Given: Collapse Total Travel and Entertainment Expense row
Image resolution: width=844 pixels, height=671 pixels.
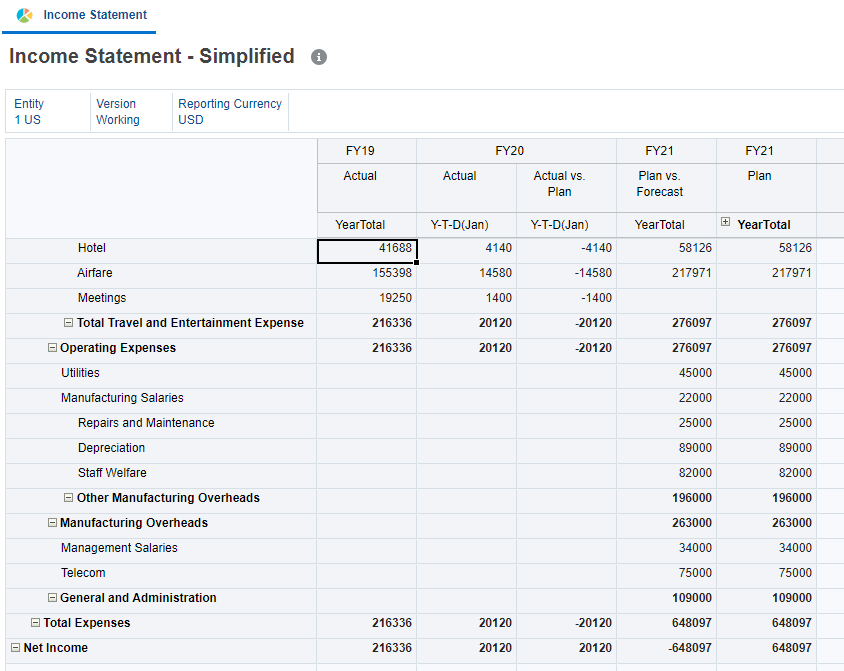Looking at the screenshot, I should pos(69,323).
